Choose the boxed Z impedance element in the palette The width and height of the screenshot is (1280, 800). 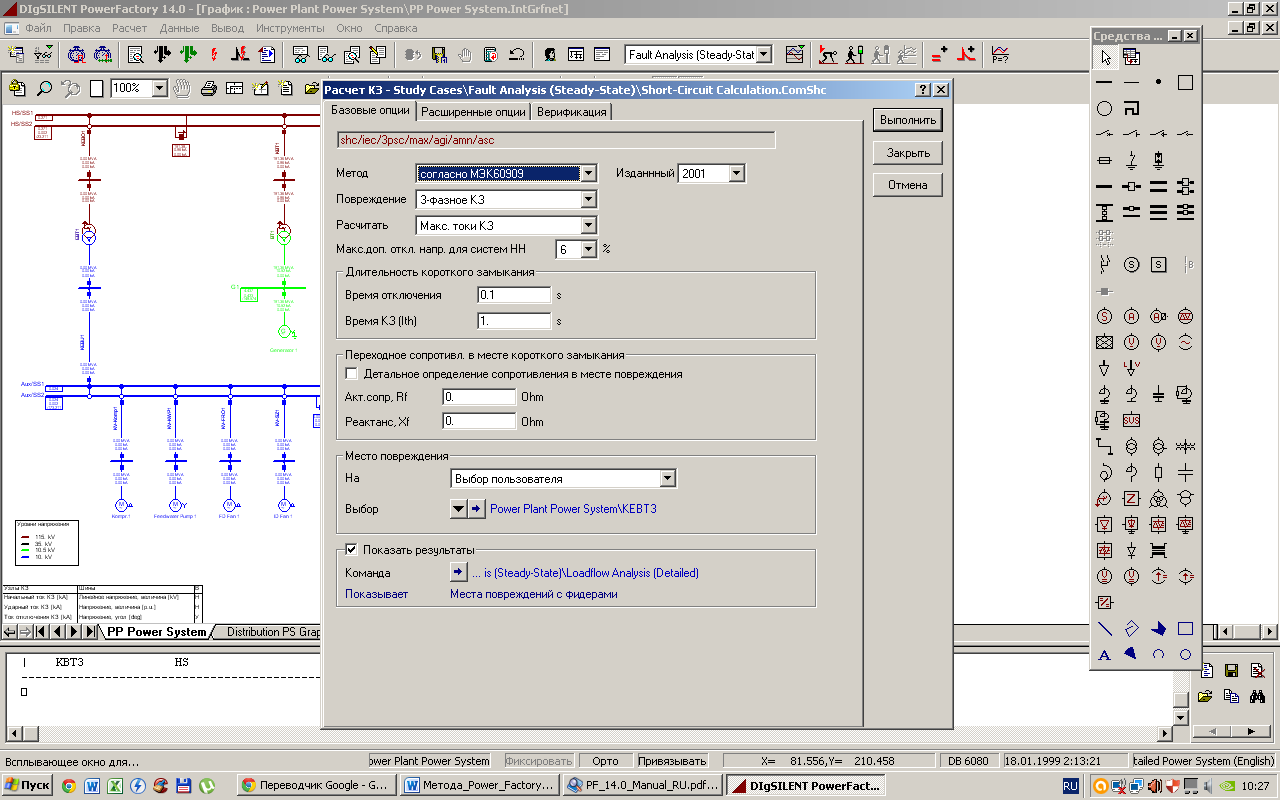(x=1131, y=498)
